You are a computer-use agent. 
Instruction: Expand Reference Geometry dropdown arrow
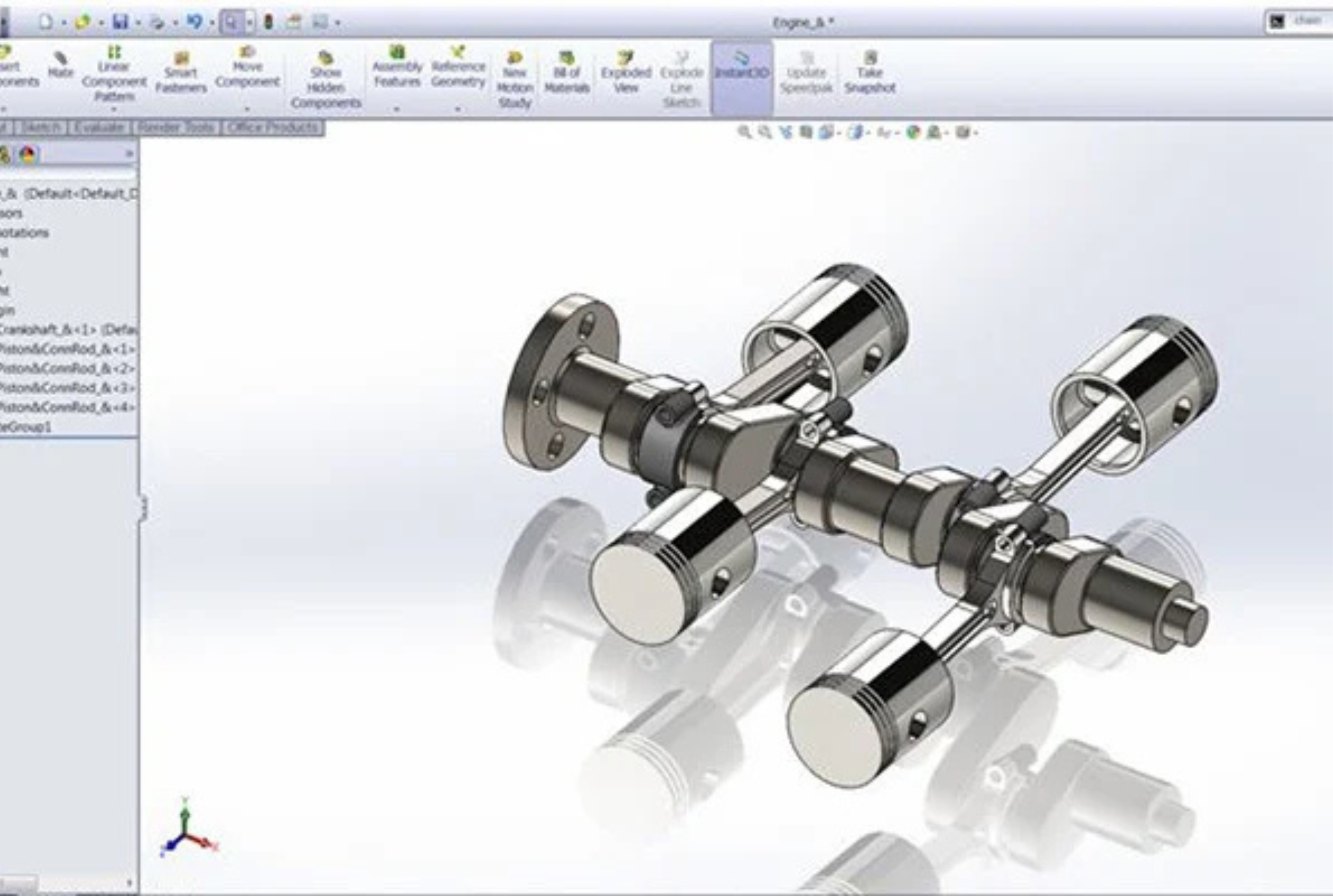click(x=458, y=108)
